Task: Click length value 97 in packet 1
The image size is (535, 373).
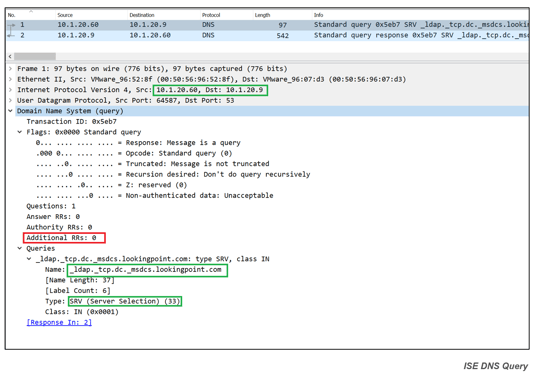Action: coord(283,25)
